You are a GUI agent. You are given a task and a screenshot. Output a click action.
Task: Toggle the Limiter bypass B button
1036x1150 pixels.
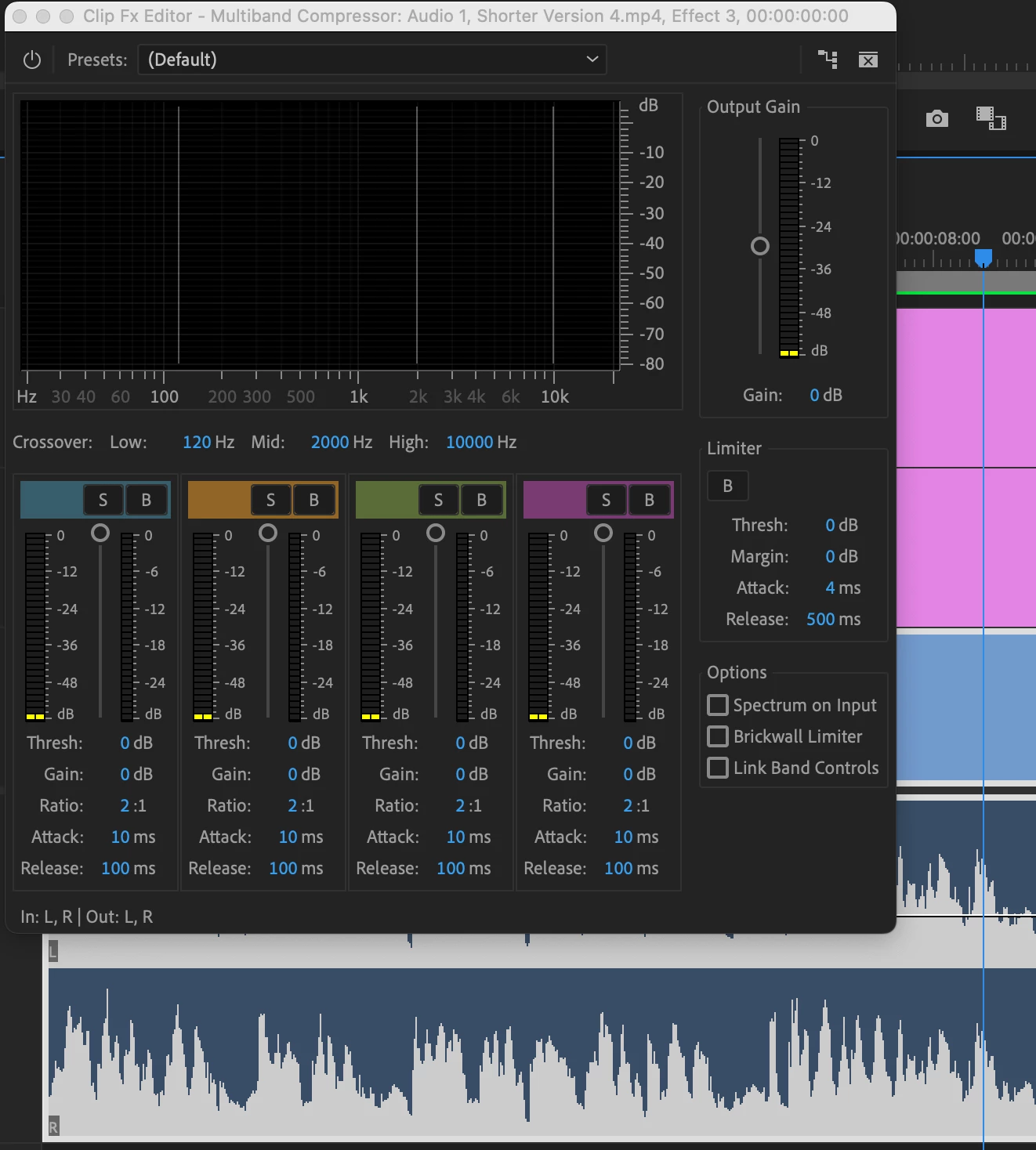(728, 486)
